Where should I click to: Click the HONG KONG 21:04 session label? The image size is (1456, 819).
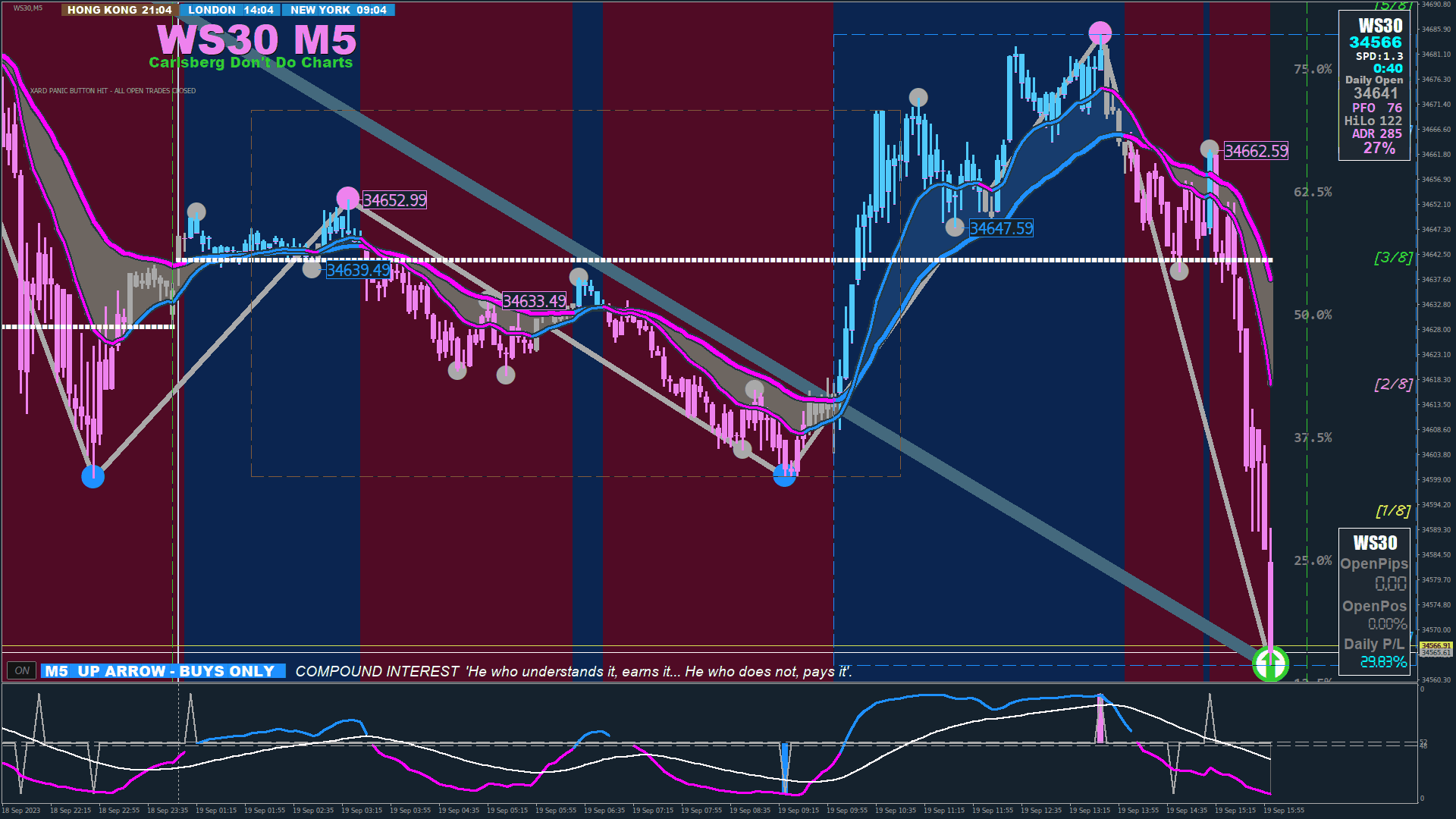pyautogui.click(x=119, y=10)
